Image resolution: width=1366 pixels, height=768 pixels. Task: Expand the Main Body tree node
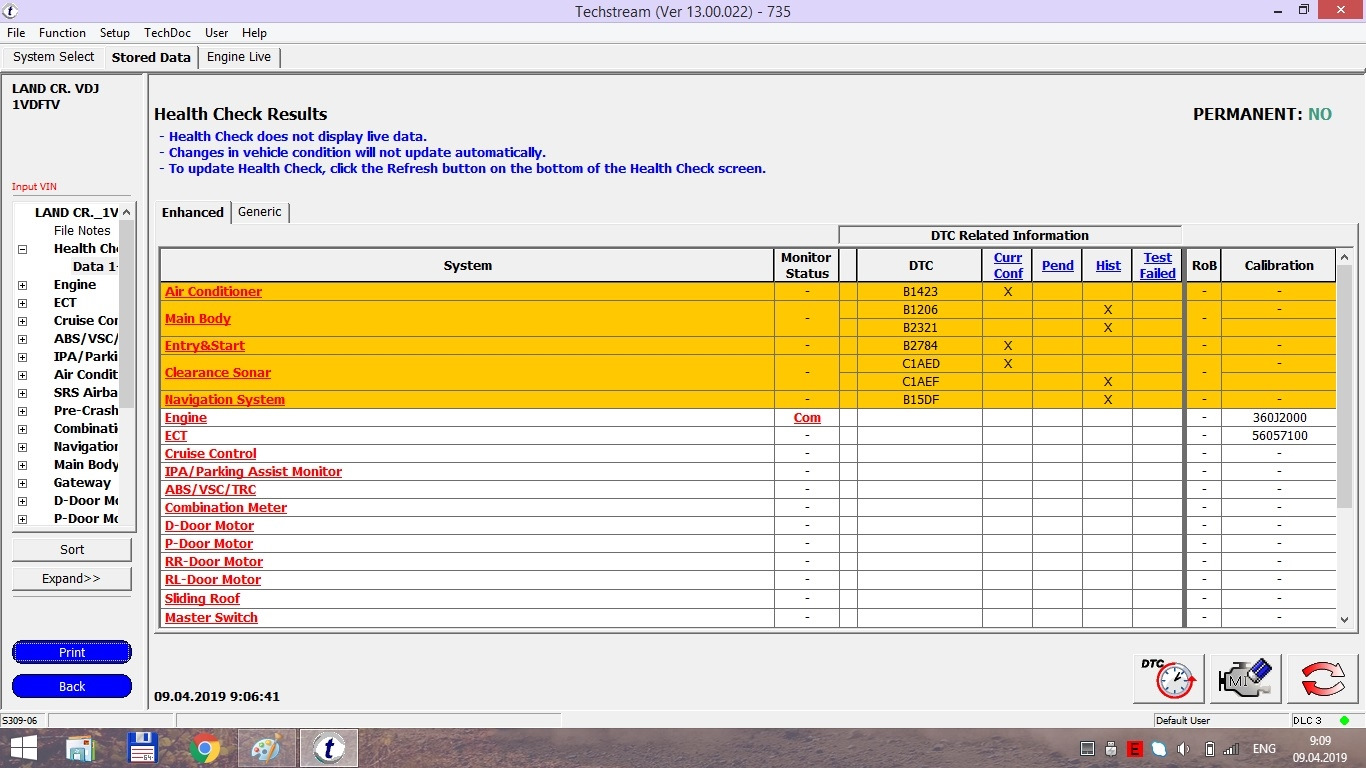point(22,465)
